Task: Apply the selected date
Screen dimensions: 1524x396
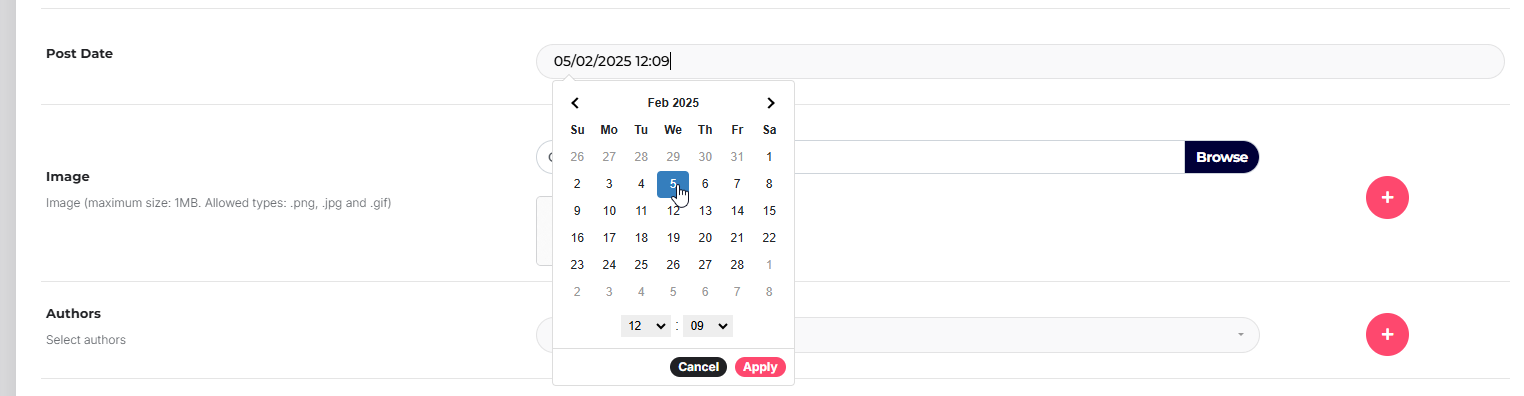Action: click(760, 367)
